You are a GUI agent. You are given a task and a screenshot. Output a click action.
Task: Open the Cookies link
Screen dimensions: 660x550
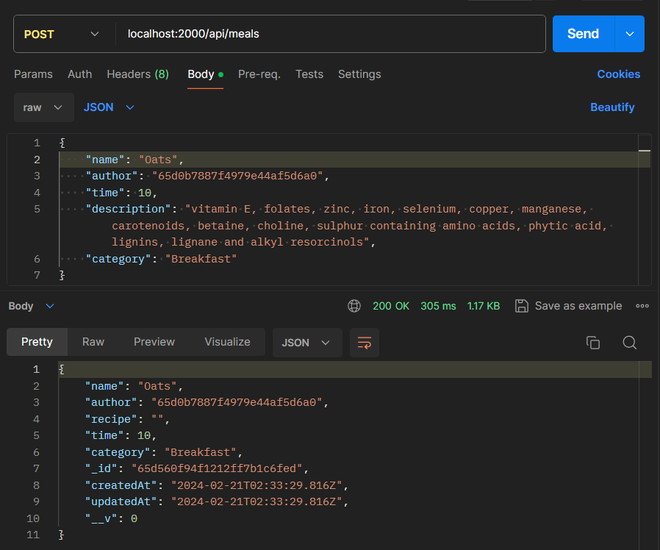(618, 74)
